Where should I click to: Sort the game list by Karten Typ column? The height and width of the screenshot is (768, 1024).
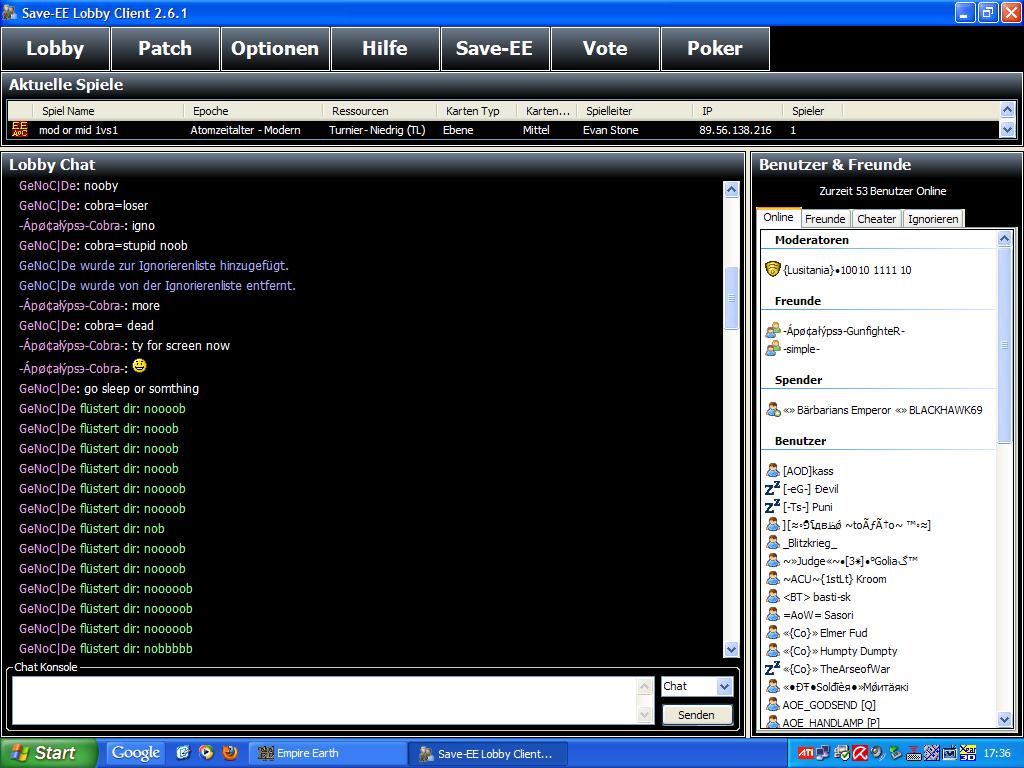pos(472,111)
